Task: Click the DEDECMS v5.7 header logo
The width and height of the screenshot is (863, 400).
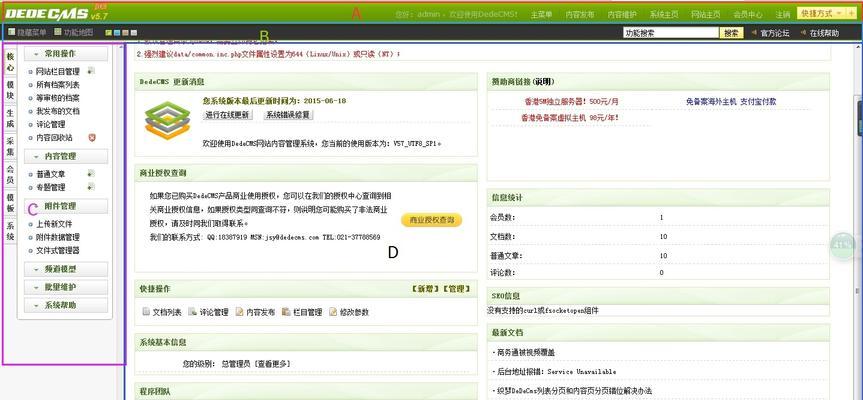Action: coord(57,13)
